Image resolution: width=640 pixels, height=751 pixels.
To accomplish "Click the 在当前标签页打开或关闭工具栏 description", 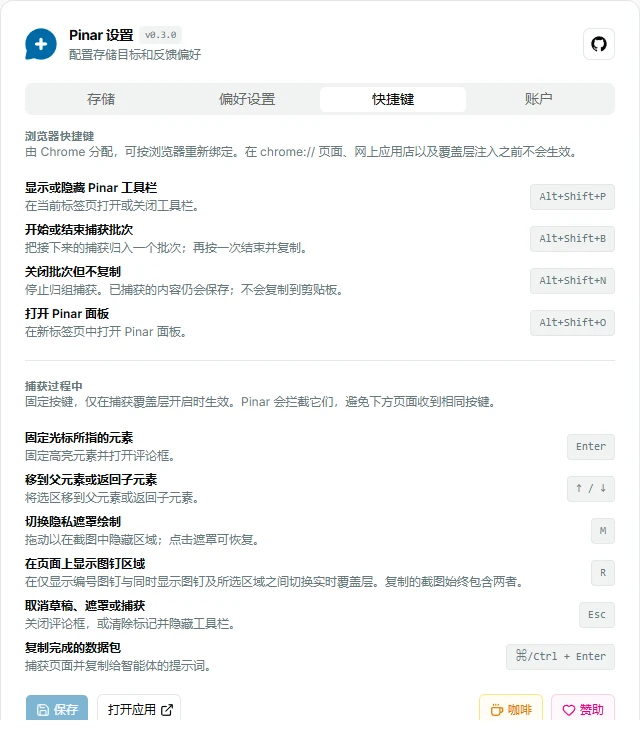I will [112, 206].
